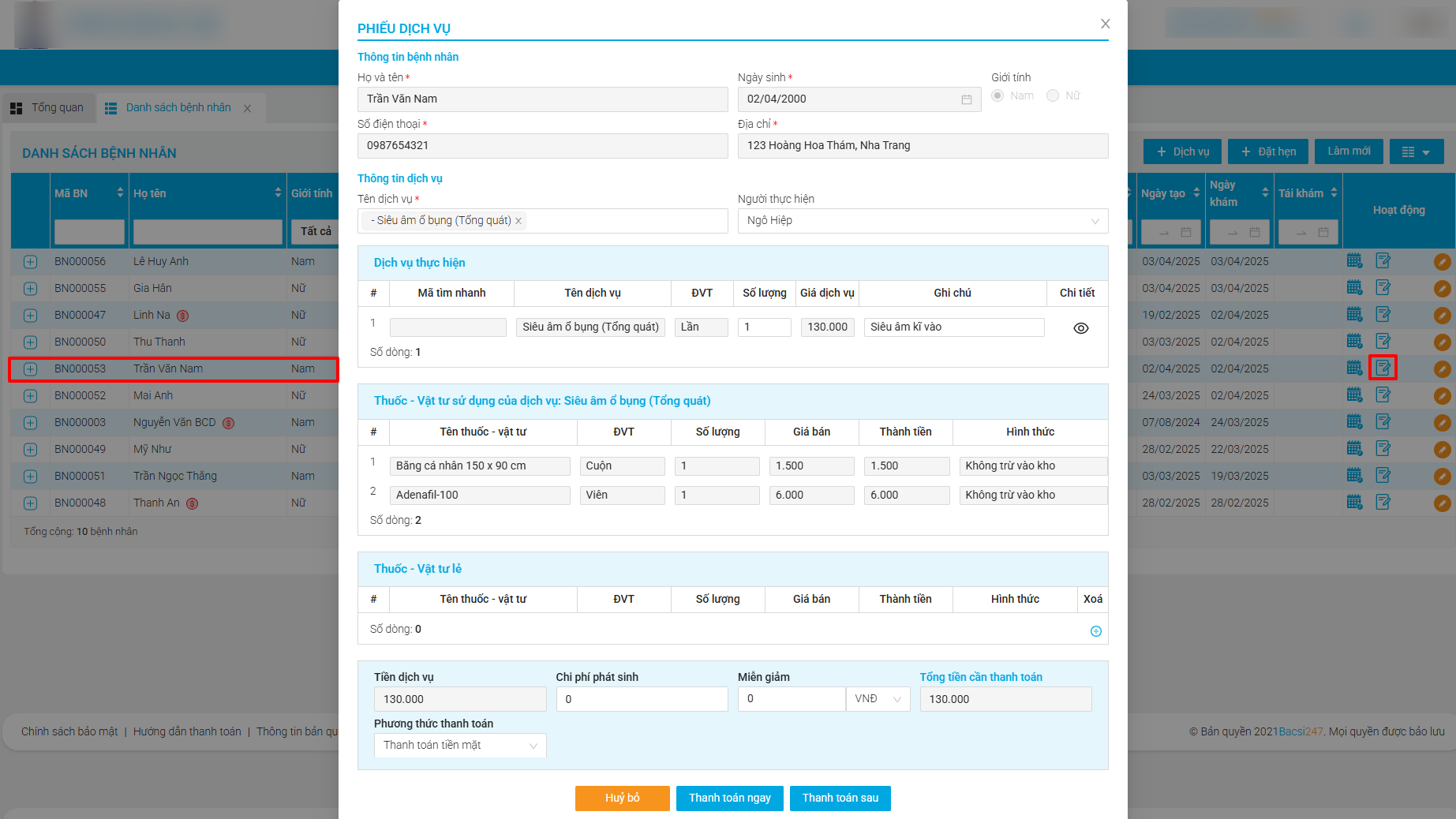Viewport: 1456px width, 819px height.
Task: Click the orange edit icon for Mai Anh row
Action: 1442,396
